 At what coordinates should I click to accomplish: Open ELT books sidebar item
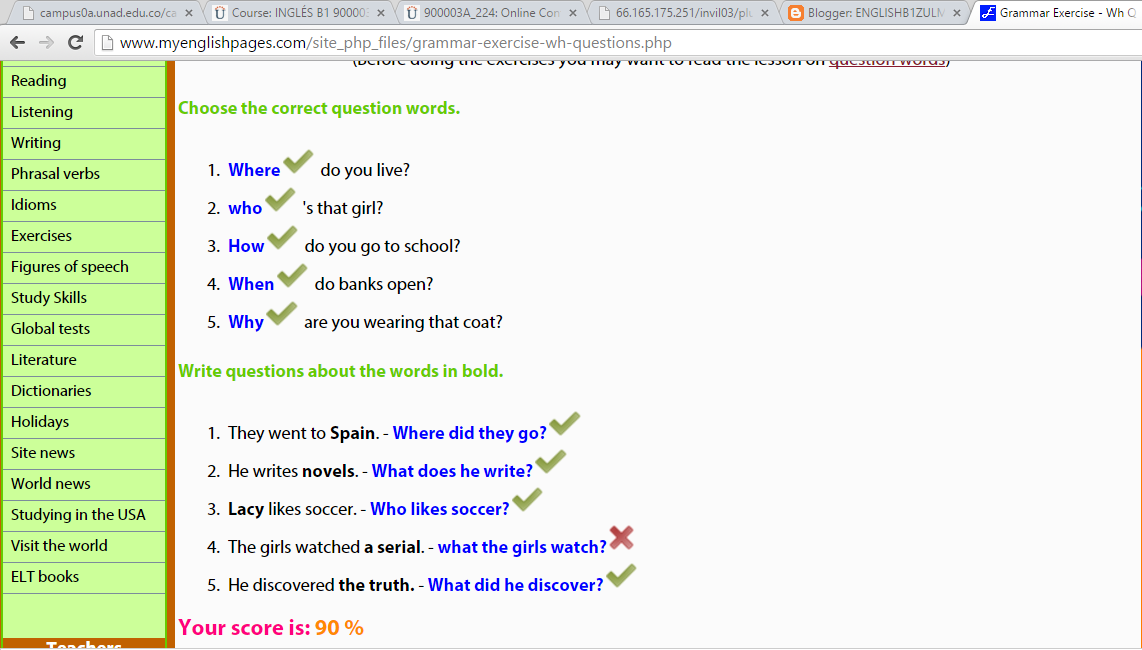pos(84,576)
